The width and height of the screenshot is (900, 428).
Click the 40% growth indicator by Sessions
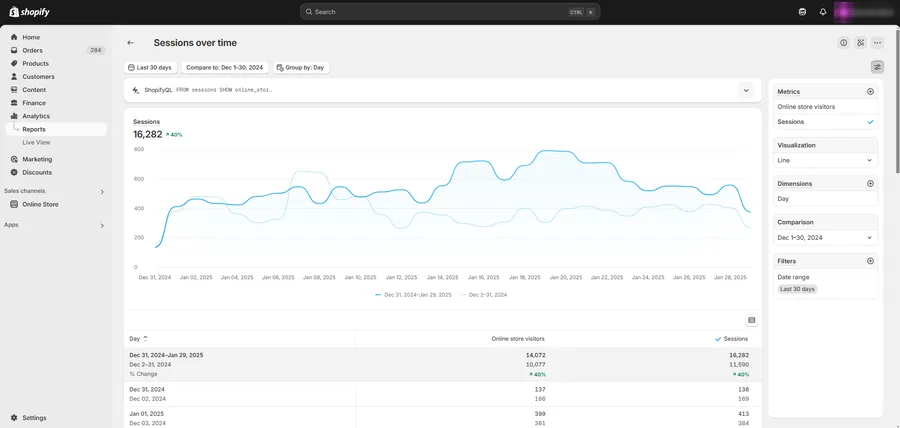[x=174, y=135]
